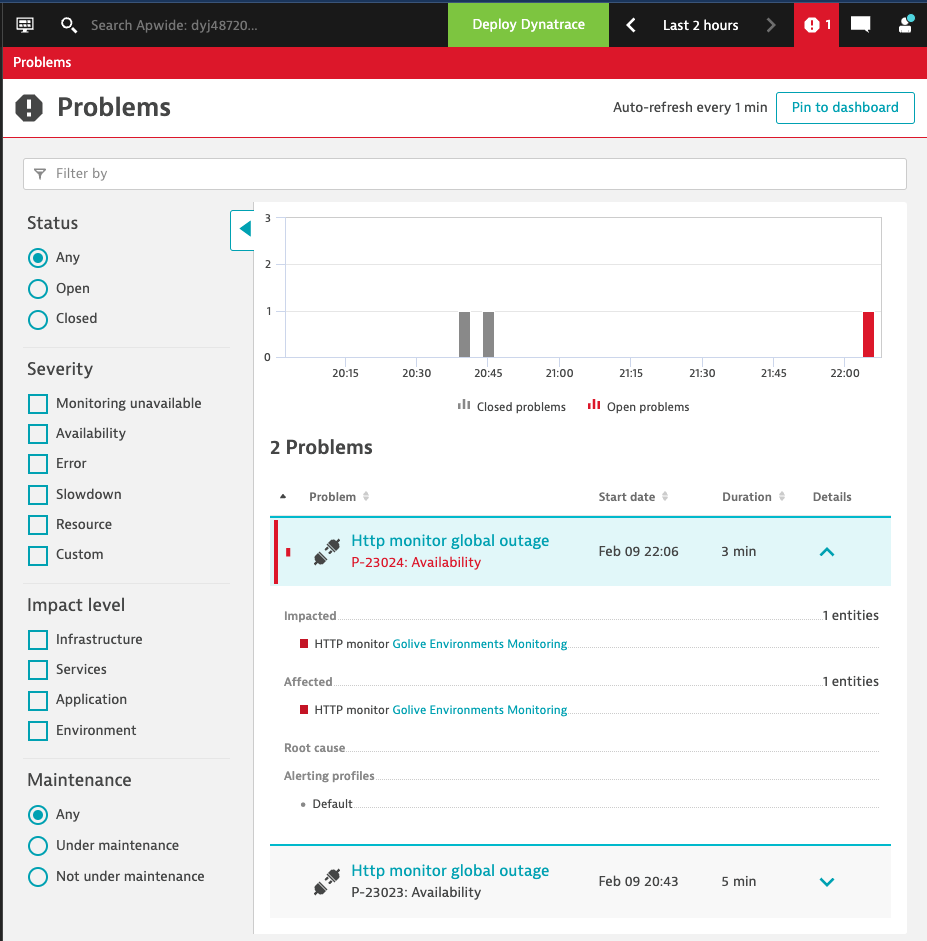The image size is (927, 941).
Task: Select Under maintenance radio option
Action: 38,846
